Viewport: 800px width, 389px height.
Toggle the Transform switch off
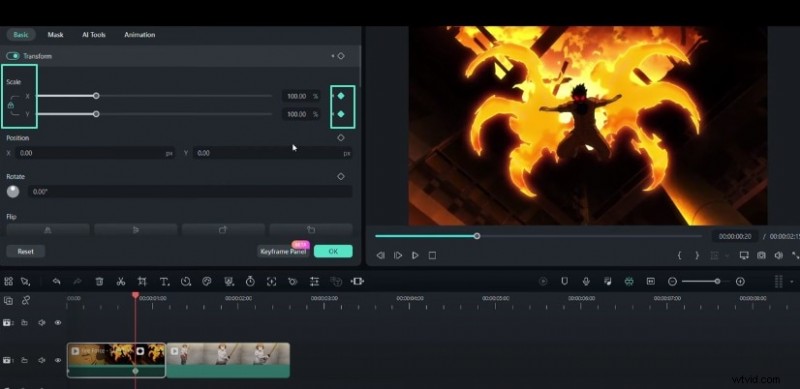point(13,56)
